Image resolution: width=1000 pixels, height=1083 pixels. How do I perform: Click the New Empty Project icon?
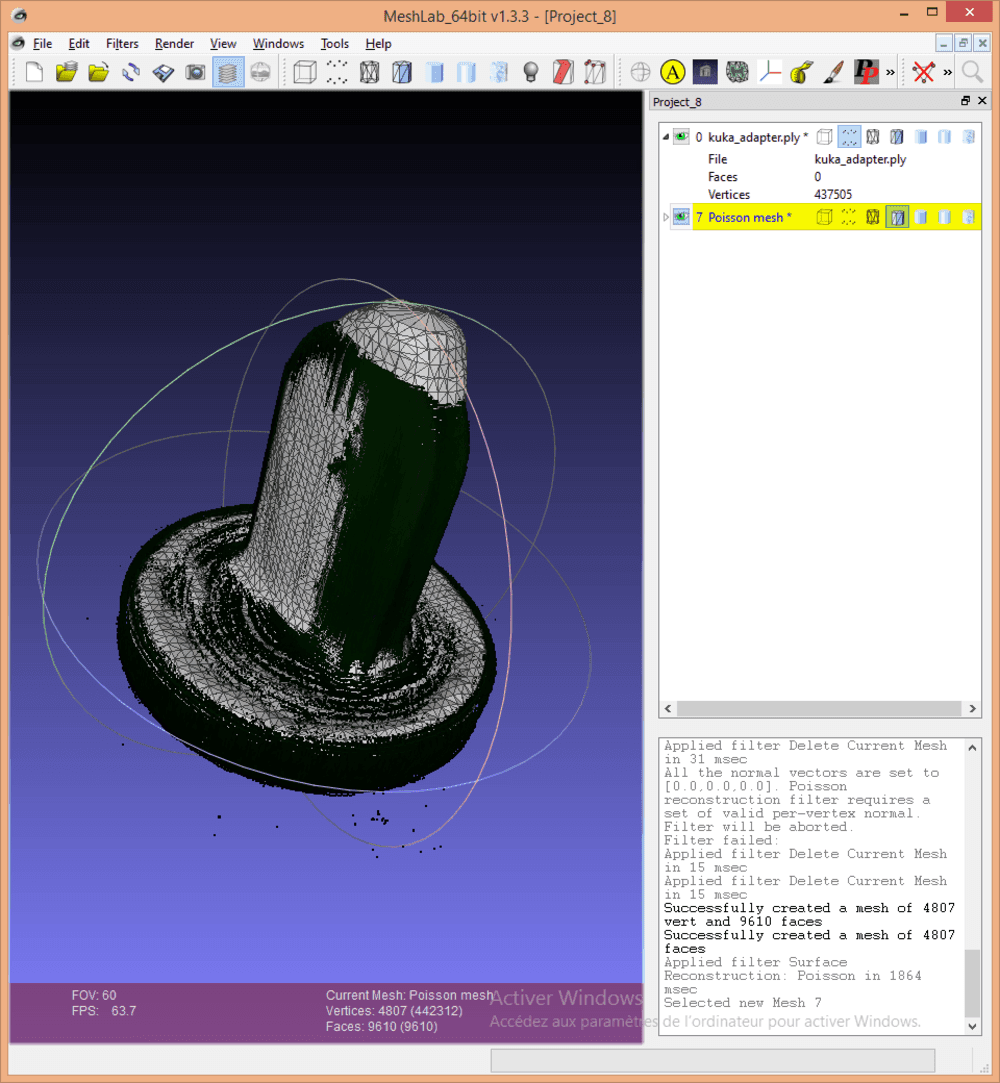tap(34, 72)
